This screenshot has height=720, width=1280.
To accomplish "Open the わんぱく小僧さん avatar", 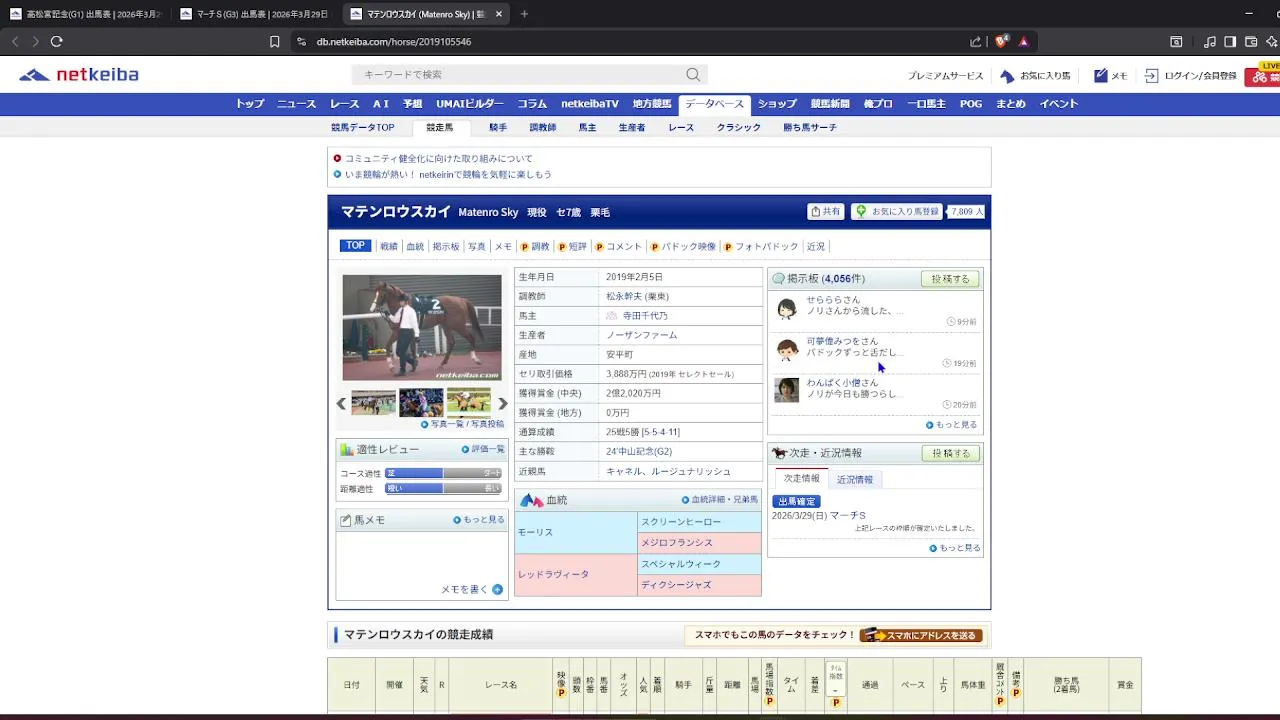I will [787, 390].
